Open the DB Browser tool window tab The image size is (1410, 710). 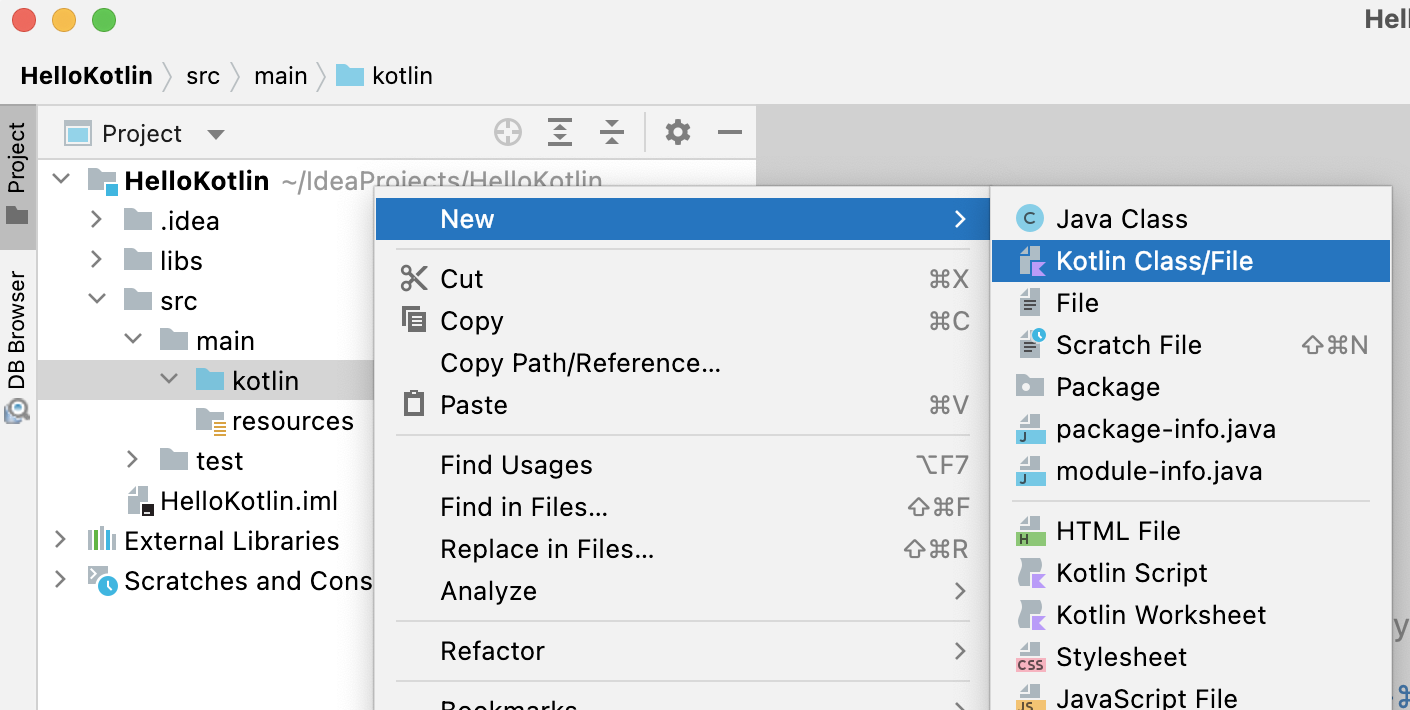[x=18, y=345]
